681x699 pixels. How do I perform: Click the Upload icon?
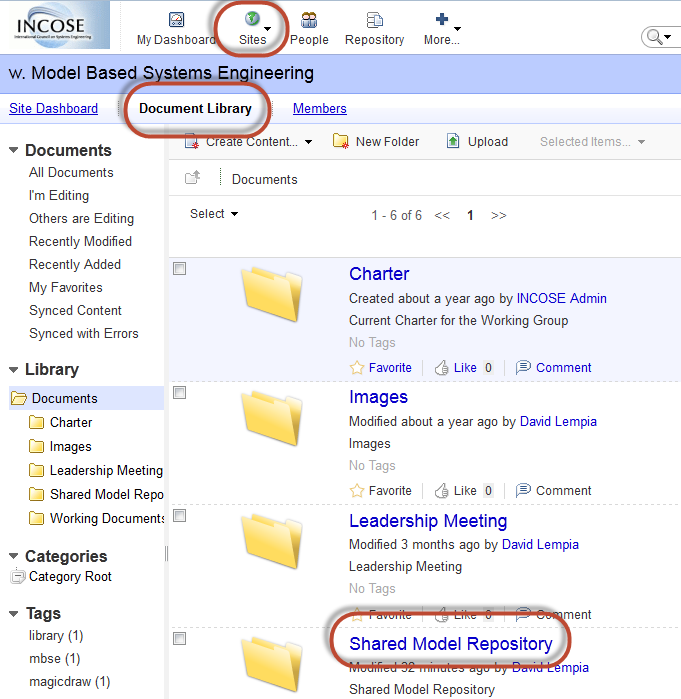pos(453,141)
